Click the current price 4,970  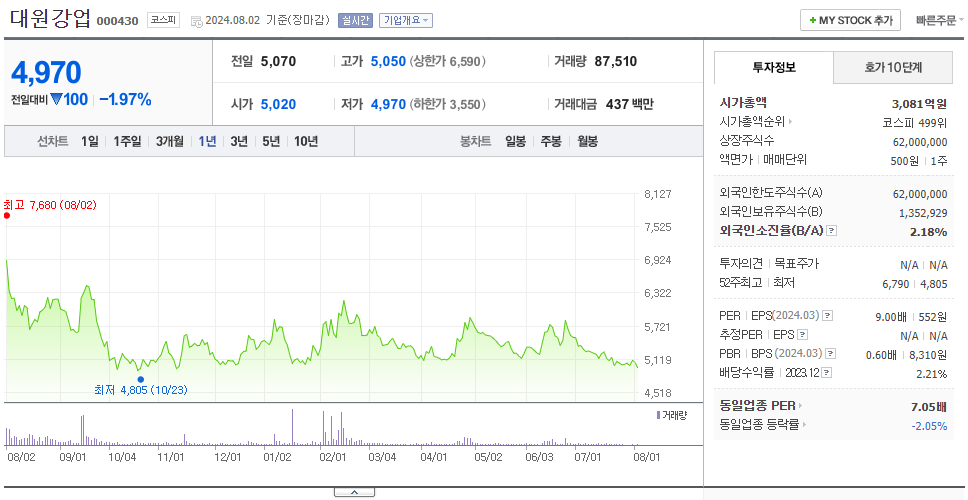coord(46,72)
